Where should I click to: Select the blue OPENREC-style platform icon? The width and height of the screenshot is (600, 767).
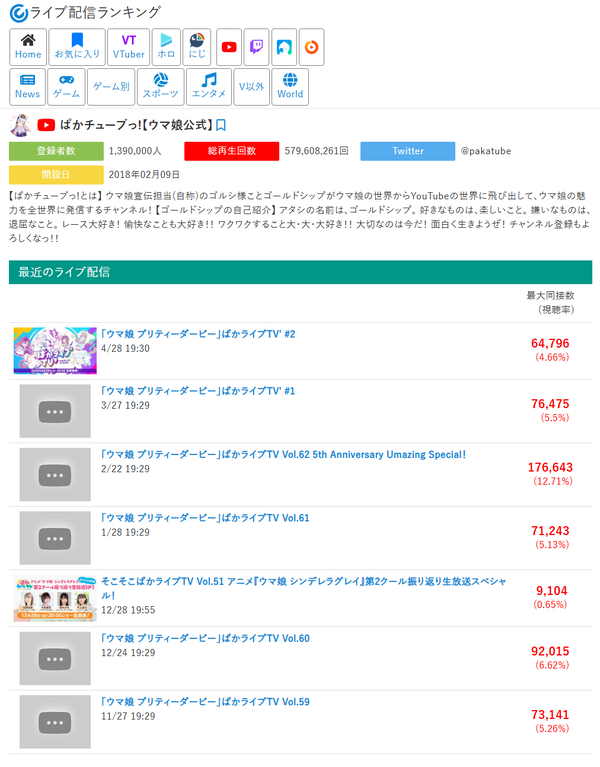(x=284, y=47)
